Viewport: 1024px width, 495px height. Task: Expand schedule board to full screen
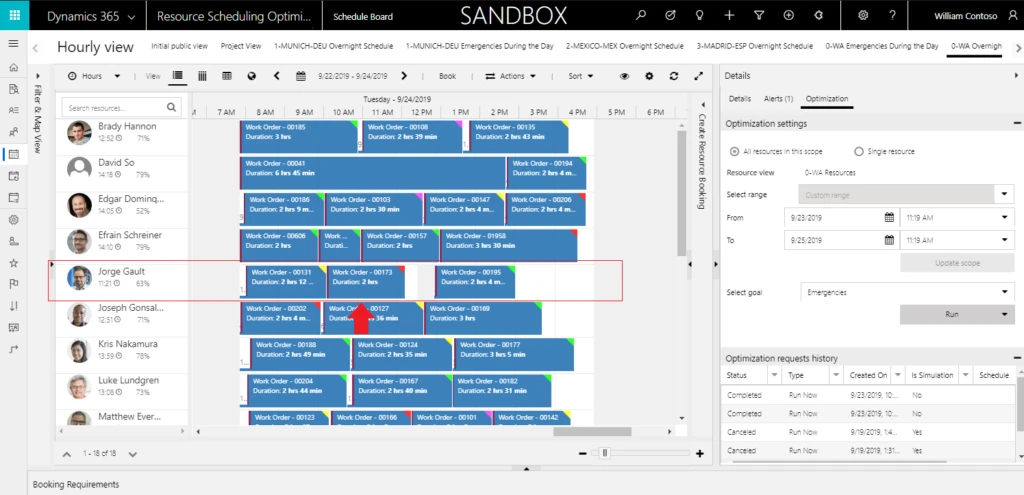(697, 76)
